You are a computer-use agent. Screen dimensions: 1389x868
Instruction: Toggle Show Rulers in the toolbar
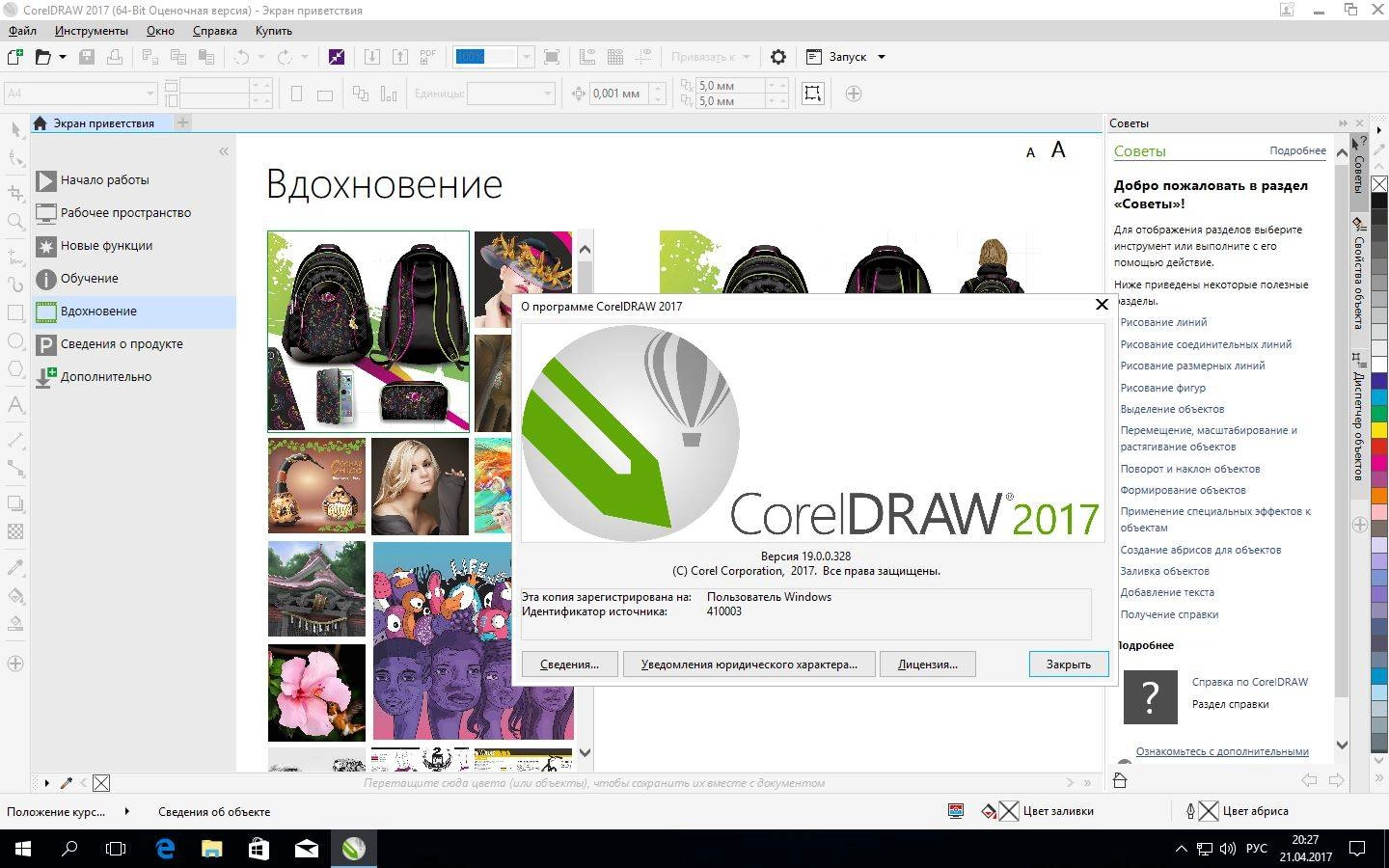[x=586, y=57]
